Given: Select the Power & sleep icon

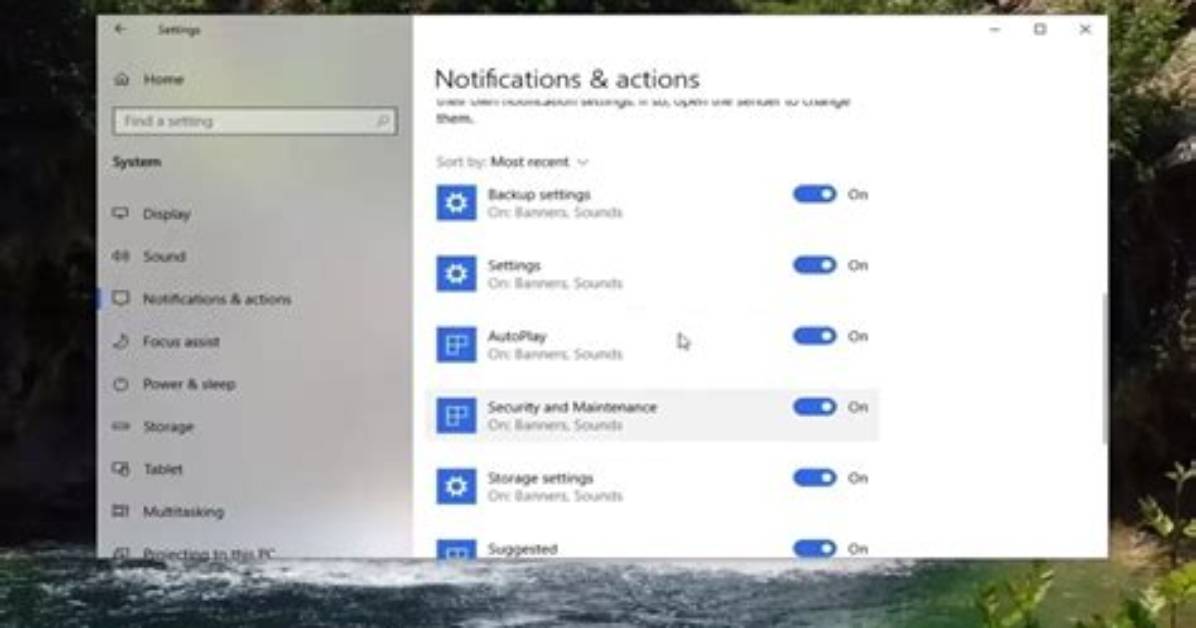Looking at the screenshot, I should tap(121, 384).
